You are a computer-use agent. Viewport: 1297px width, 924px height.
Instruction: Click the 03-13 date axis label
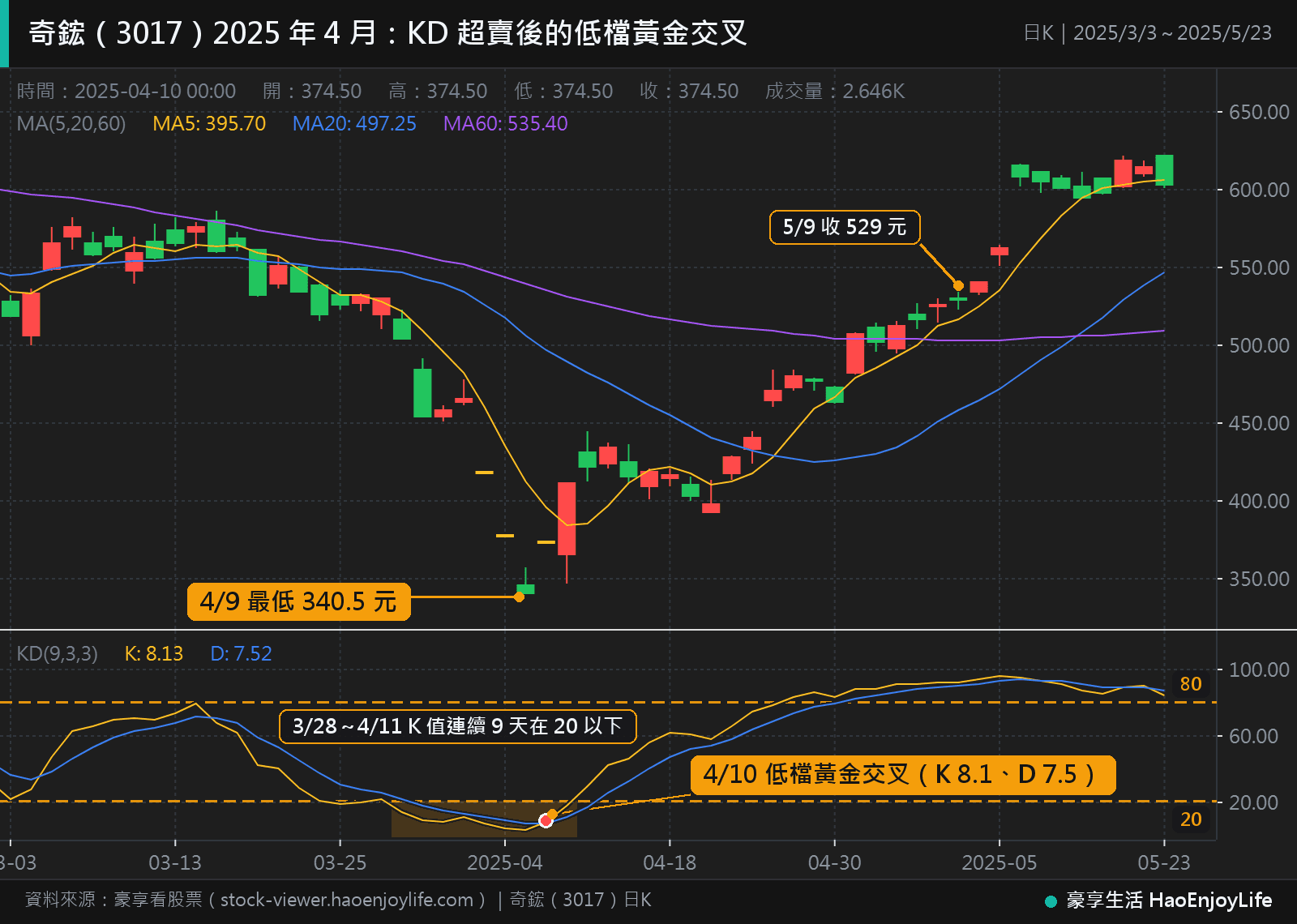click(x=175, y=862)
